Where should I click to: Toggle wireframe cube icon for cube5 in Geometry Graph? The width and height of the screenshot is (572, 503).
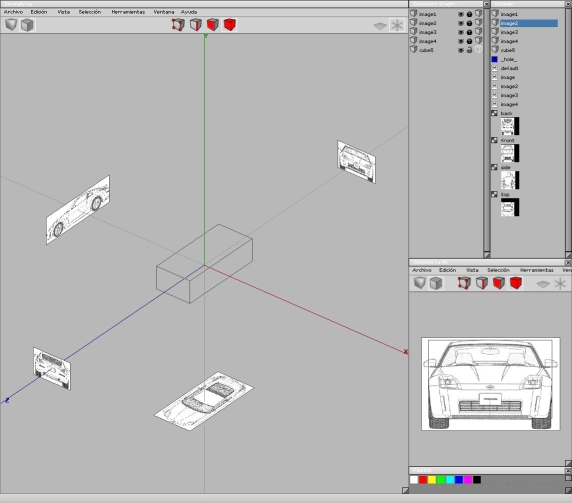pos(478,50)
